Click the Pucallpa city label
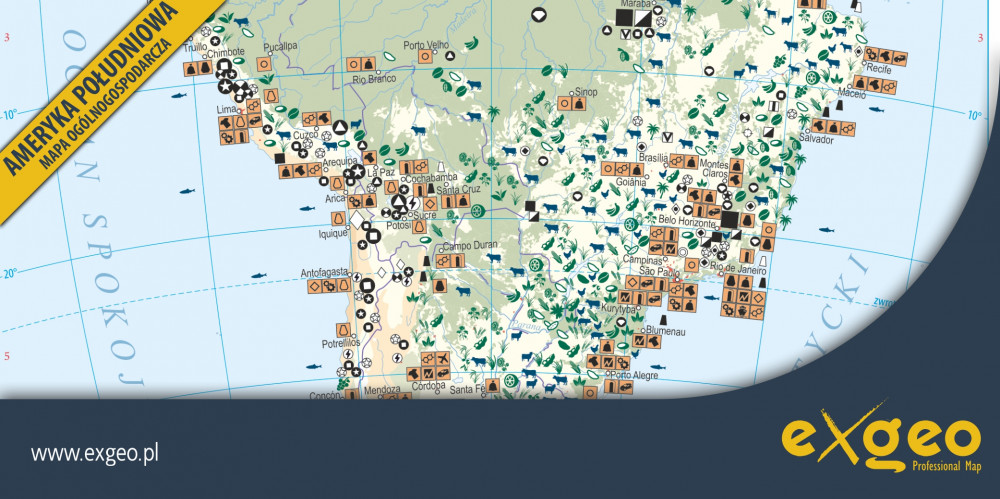This screenshot has width=1000, height=499. tap(281, 47)
